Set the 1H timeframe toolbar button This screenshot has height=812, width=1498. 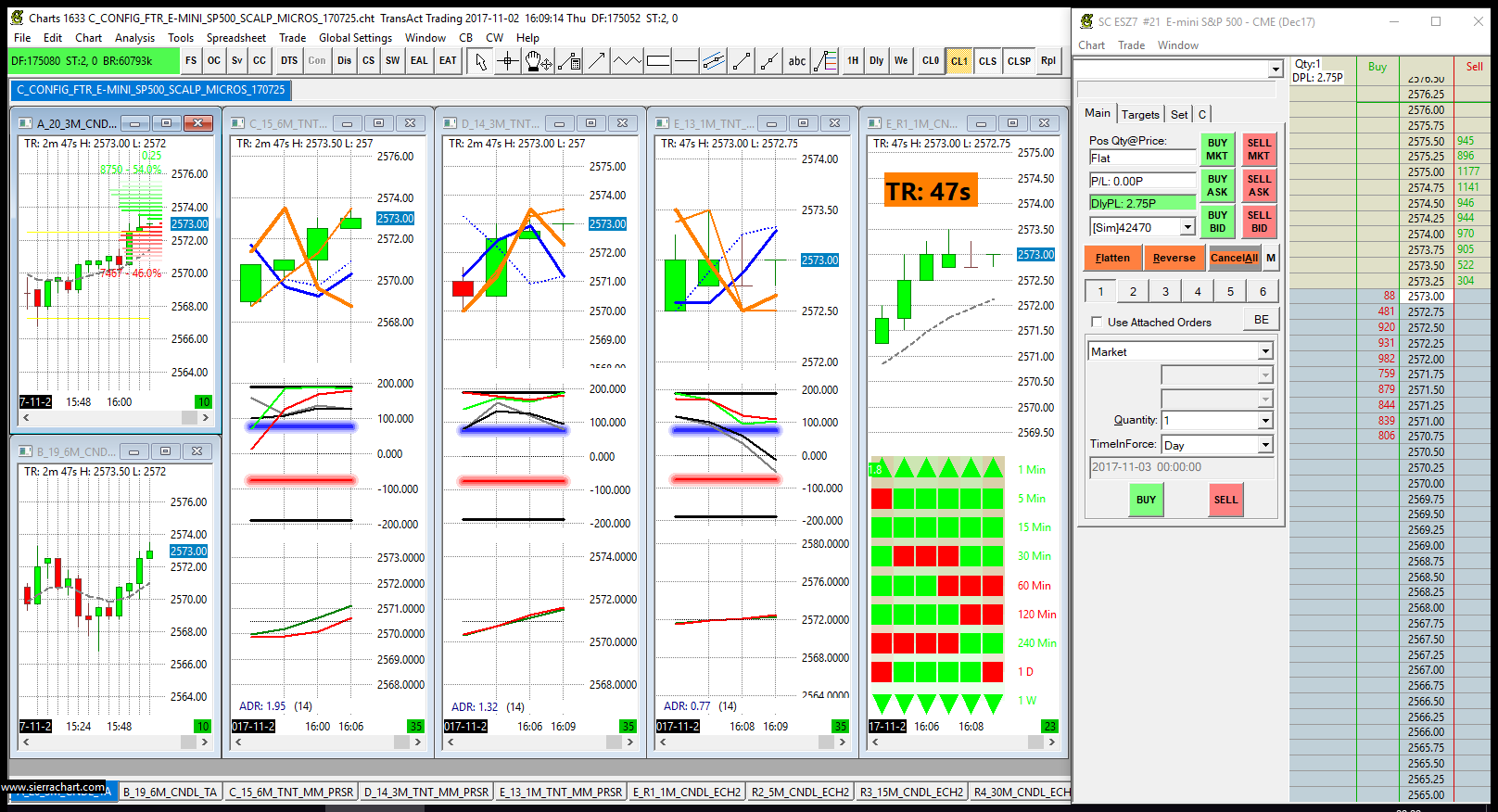pyautogui.click(x=853, y=61)
